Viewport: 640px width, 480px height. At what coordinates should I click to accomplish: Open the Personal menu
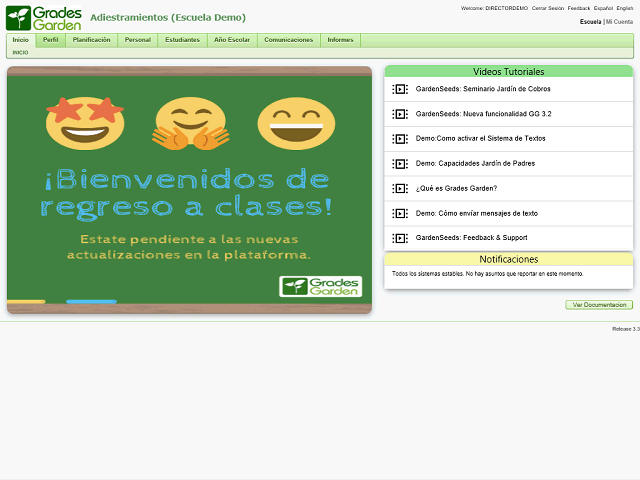pyautogui.click(x=138, y=40)
